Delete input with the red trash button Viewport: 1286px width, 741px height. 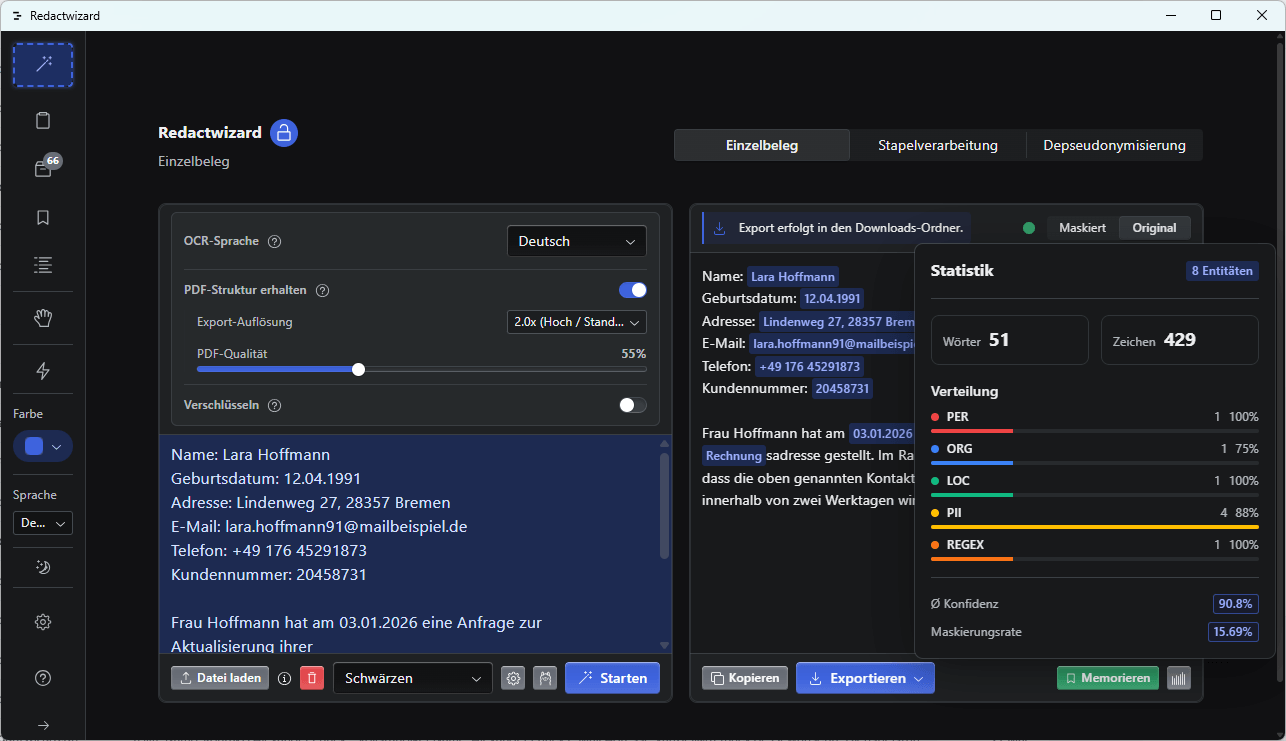pyautogui.click(x=312, y=678)
